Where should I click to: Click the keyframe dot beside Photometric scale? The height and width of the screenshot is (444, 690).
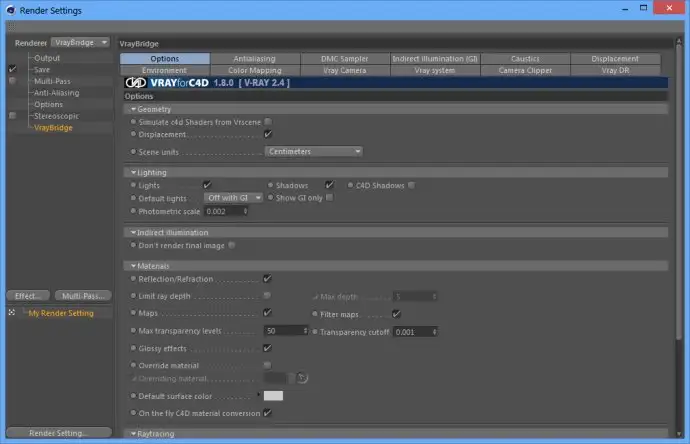[x=133, y=211]
